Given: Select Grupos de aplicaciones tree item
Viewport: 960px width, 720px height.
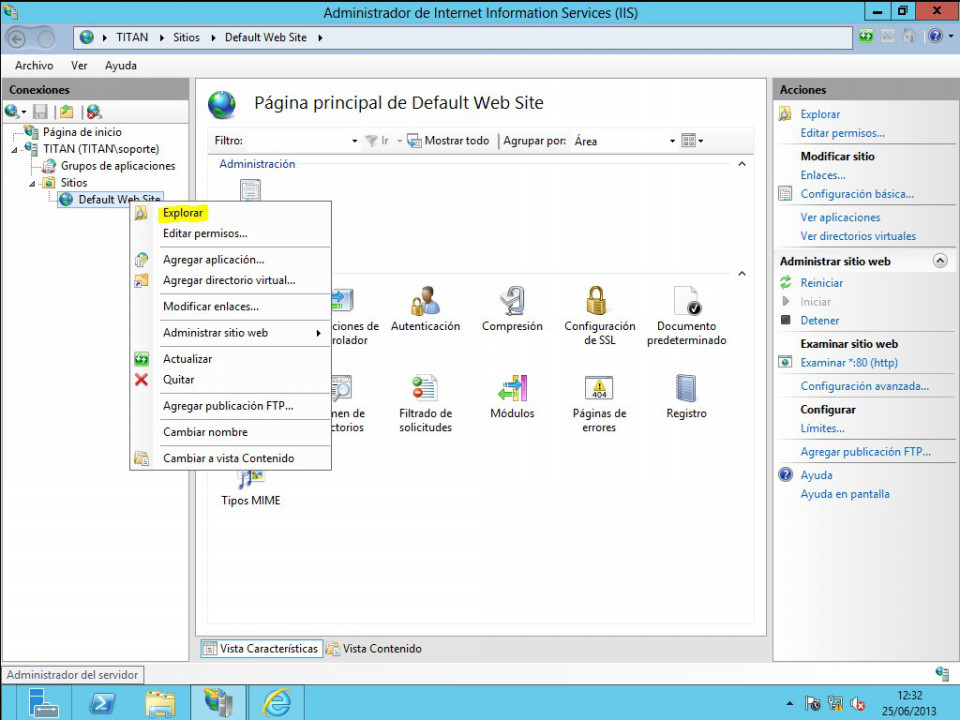Looking at the screenshot, I should coord(118,166).
